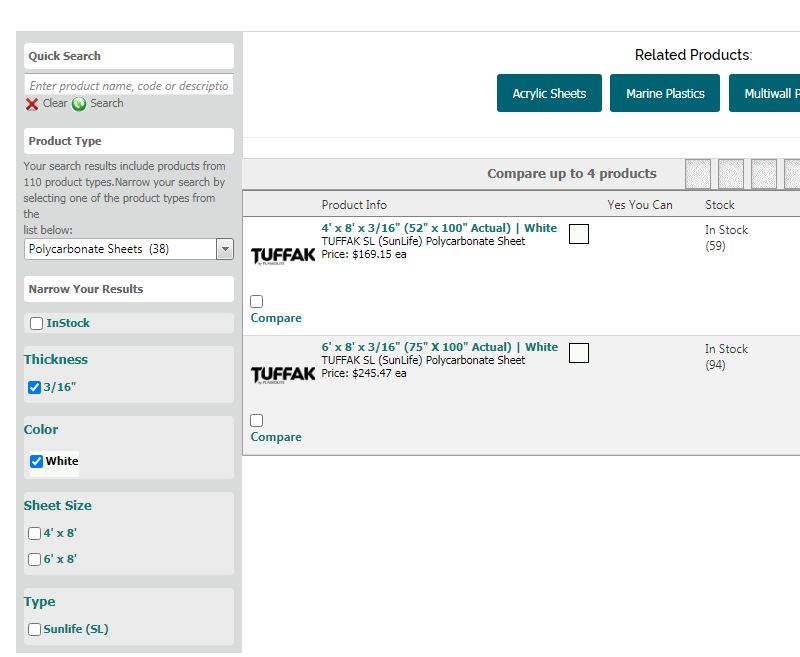Click the Price: $245.47 ea text
The image size is (800, 657).
[364, 373]
